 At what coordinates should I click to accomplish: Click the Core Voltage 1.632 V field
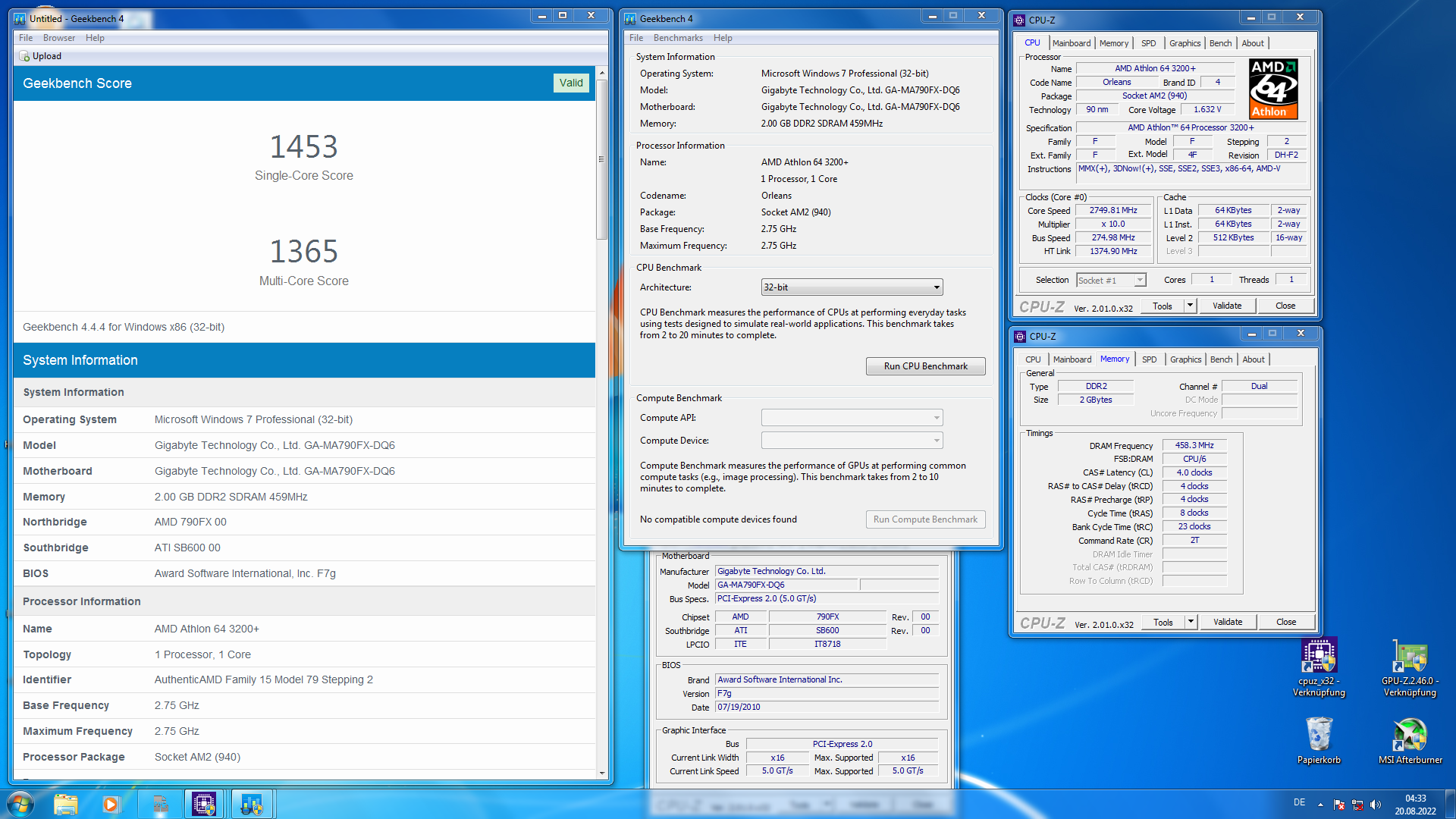[1207, 110]
